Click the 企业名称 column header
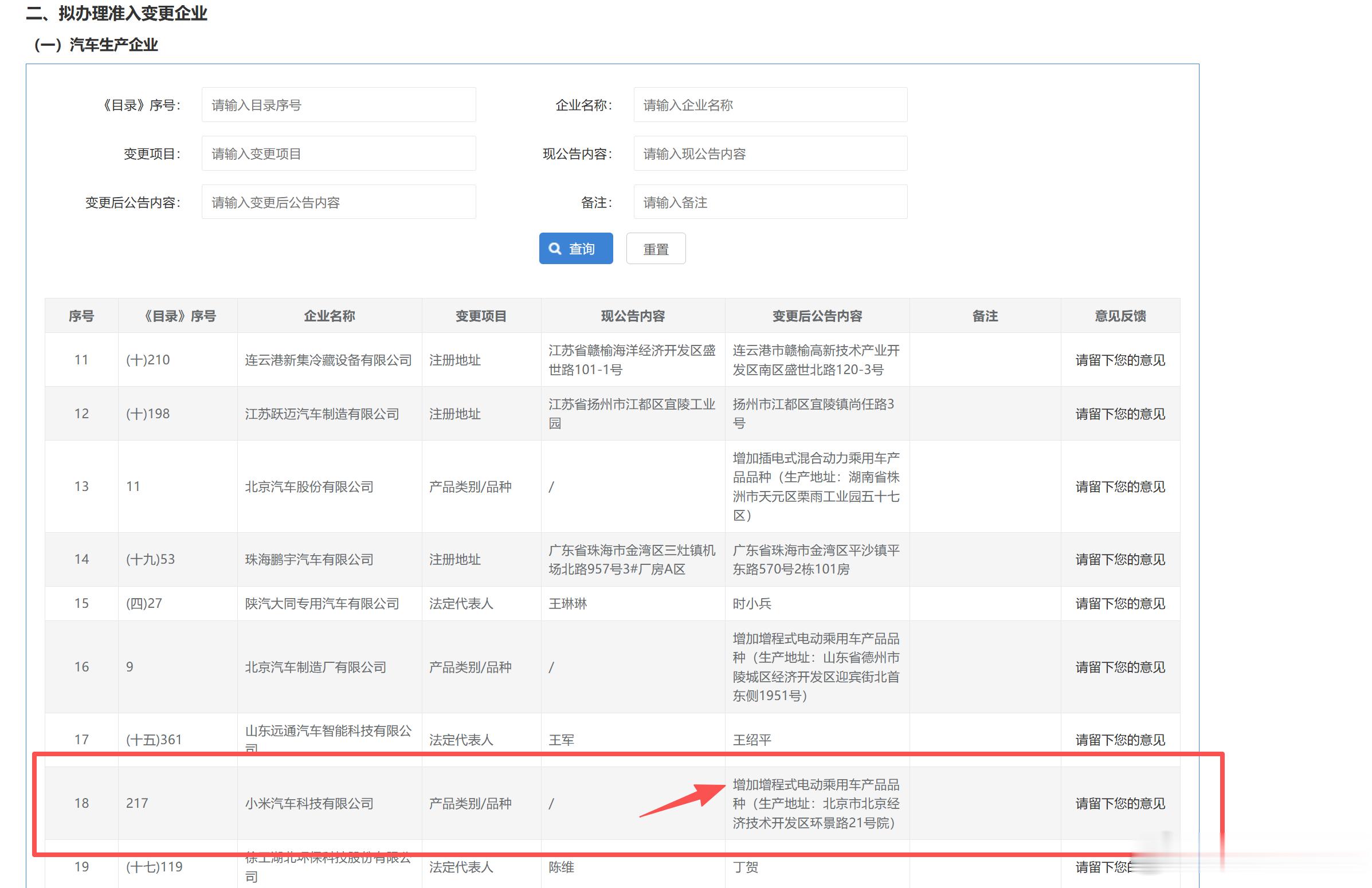This screenshot has width=1372, height=888. 330,316
